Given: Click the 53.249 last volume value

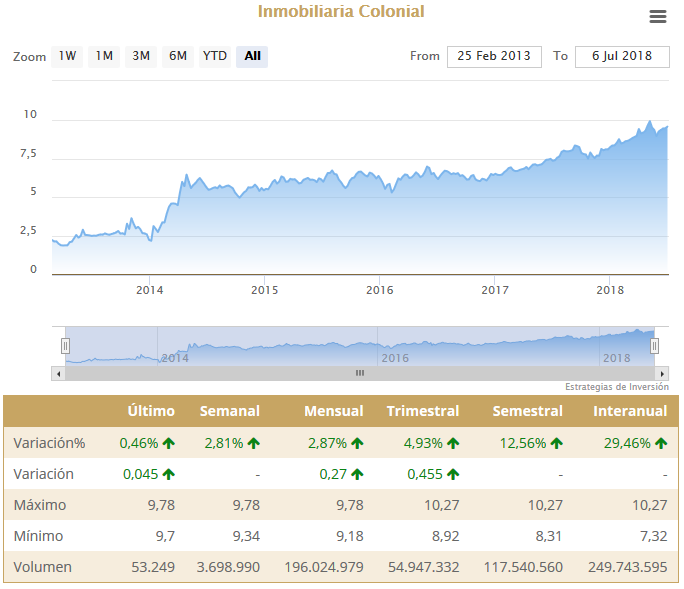Looking at the screenshot, I should 153,567.
